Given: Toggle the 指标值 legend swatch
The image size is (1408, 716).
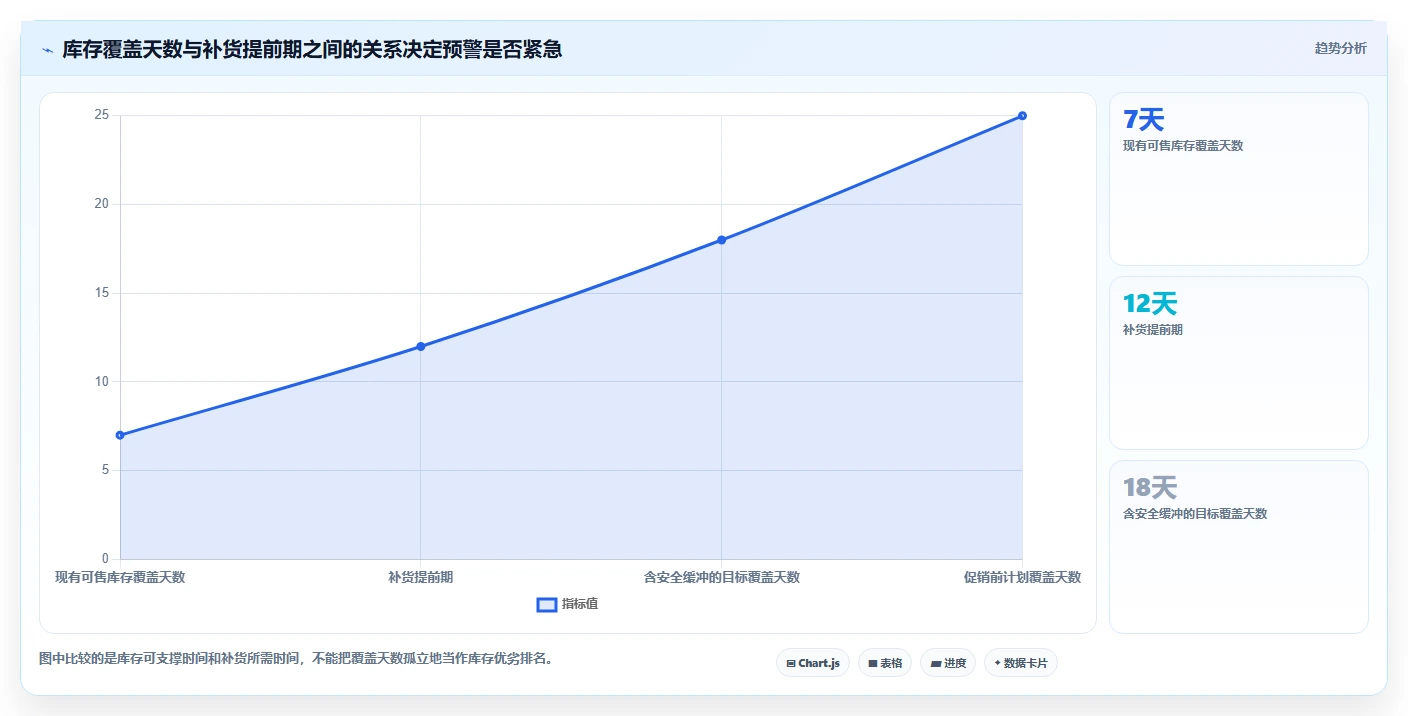Looking at the screenshot, I should [547, 604].
